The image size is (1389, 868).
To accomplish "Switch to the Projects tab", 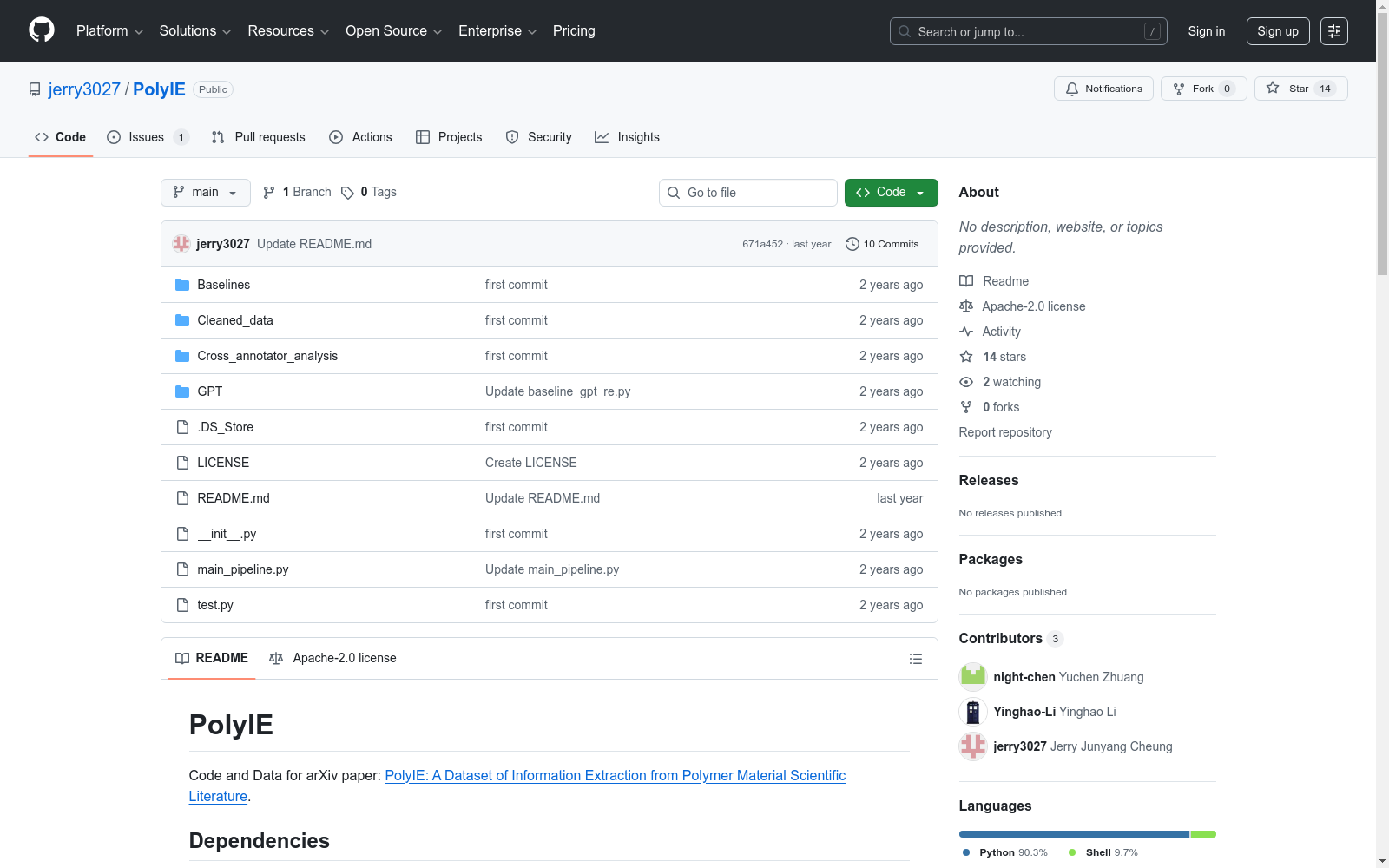I will (449, 137).
